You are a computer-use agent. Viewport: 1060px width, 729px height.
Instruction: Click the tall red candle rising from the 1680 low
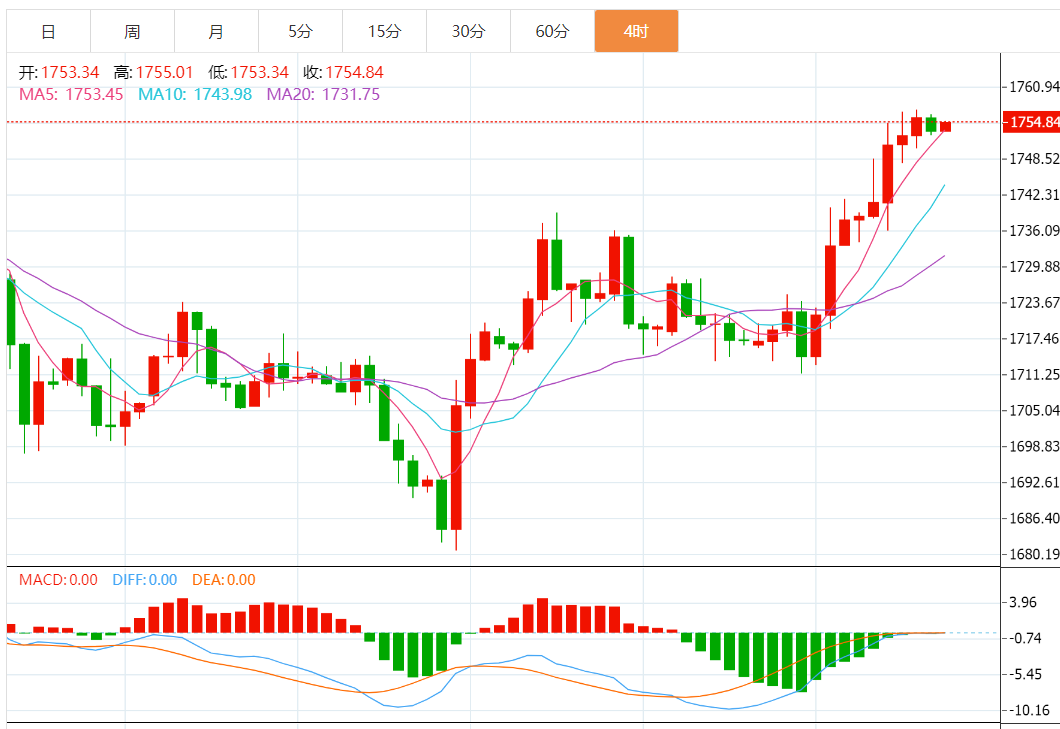click(456, 467)
